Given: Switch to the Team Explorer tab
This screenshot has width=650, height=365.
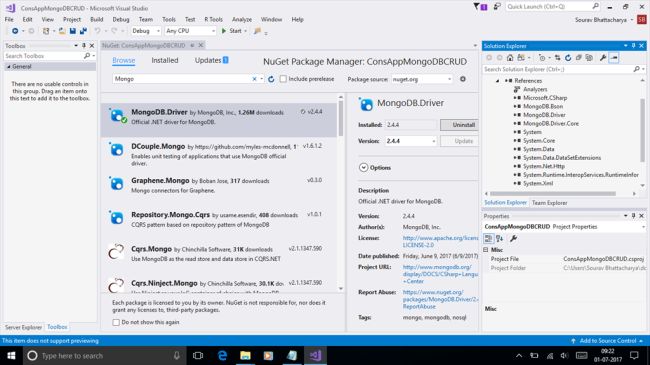Looking at the screenshot, I should (550, 203).
